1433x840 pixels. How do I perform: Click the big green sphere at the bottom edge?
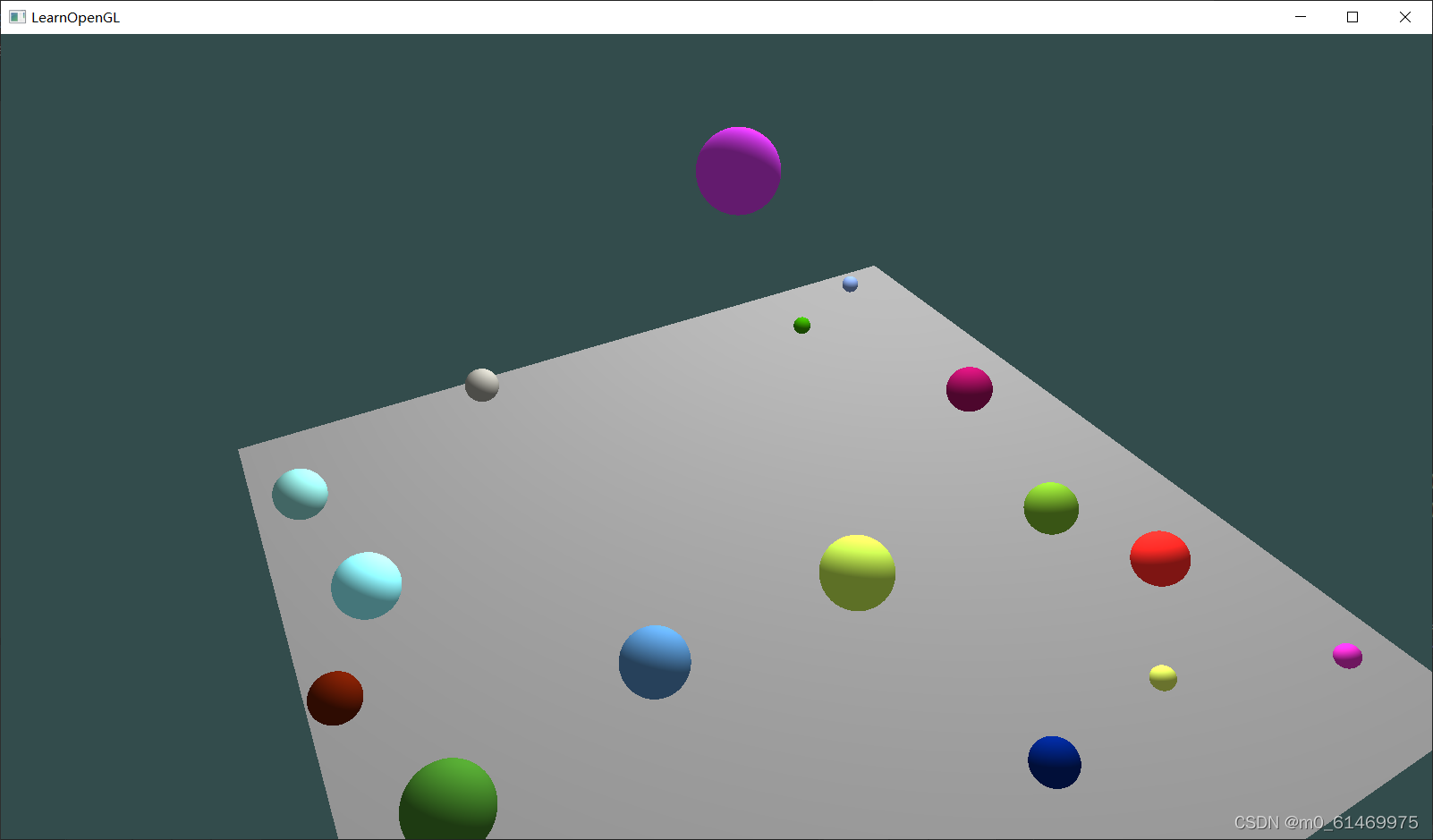[x=448, y=799]
